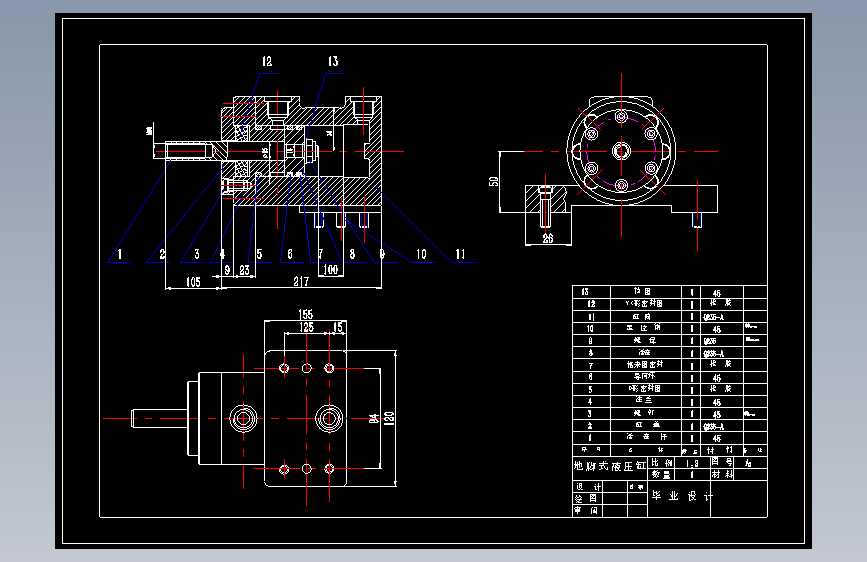Click the 50 height dimension on end view
The image size is (867, 562).
[494, 181]
